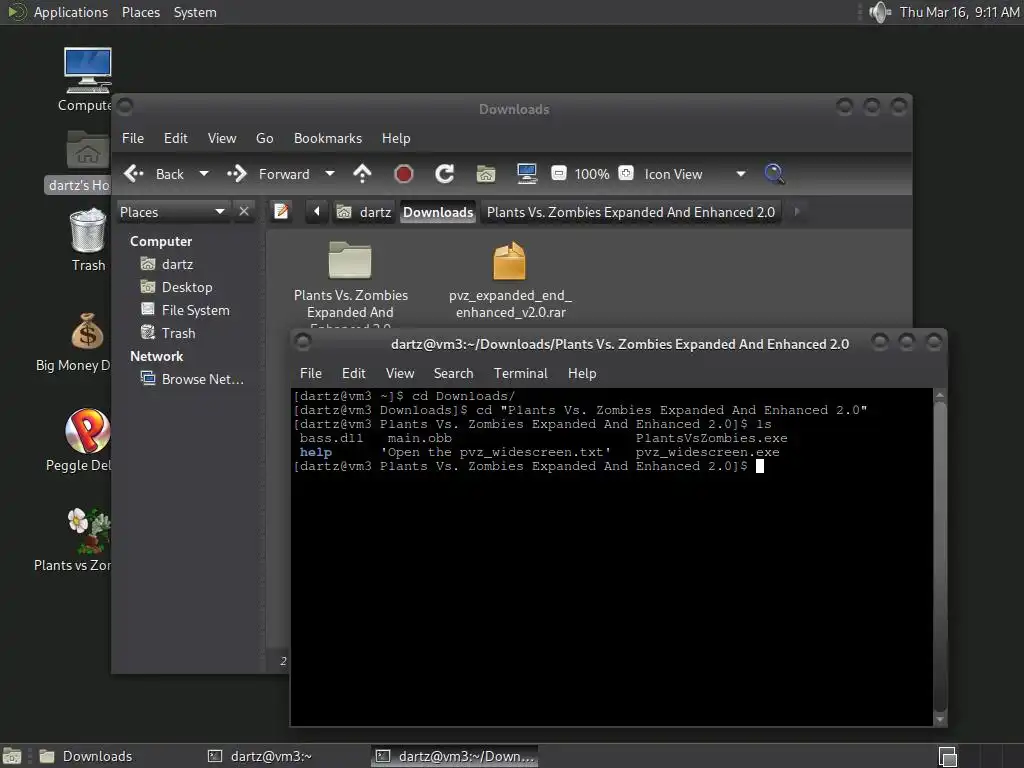Close the Places side pane
Image resolution: width=1024 pixels, height=768 pixels.
(x=244, y=212)
